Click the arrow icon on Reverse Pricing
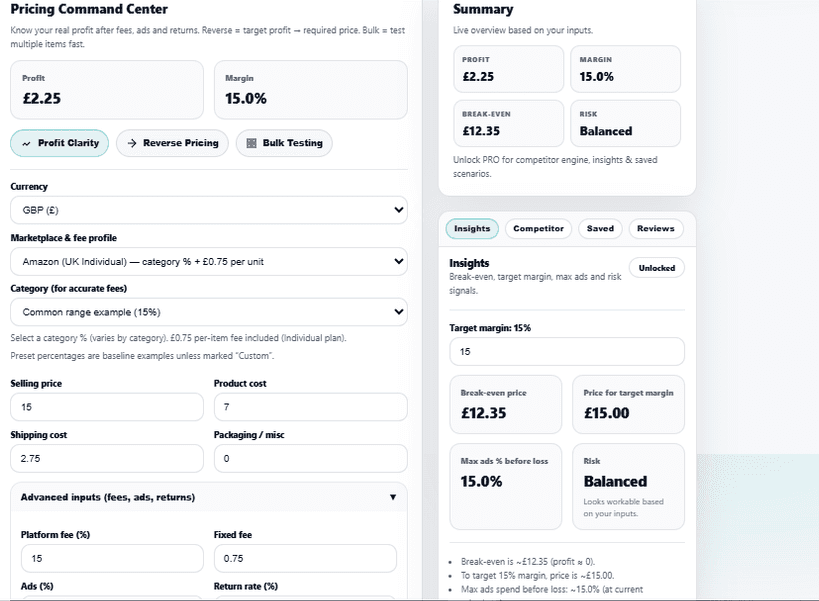Screen dimensions: 819x601 [132, 143]
